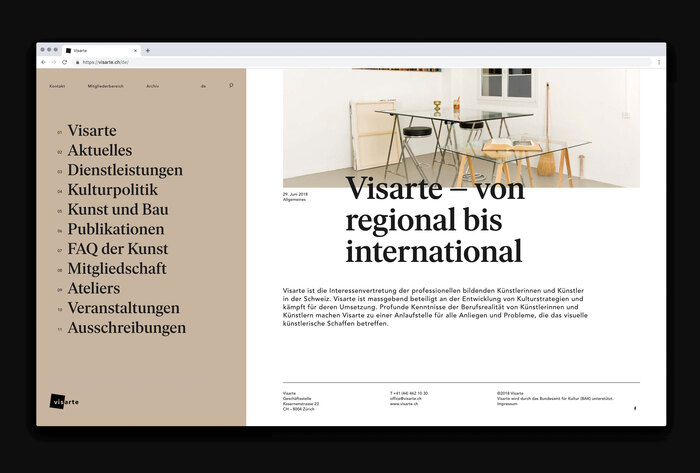Open the Veranstaltungen menu item
The image size is (700, 473).
(124, 308)
